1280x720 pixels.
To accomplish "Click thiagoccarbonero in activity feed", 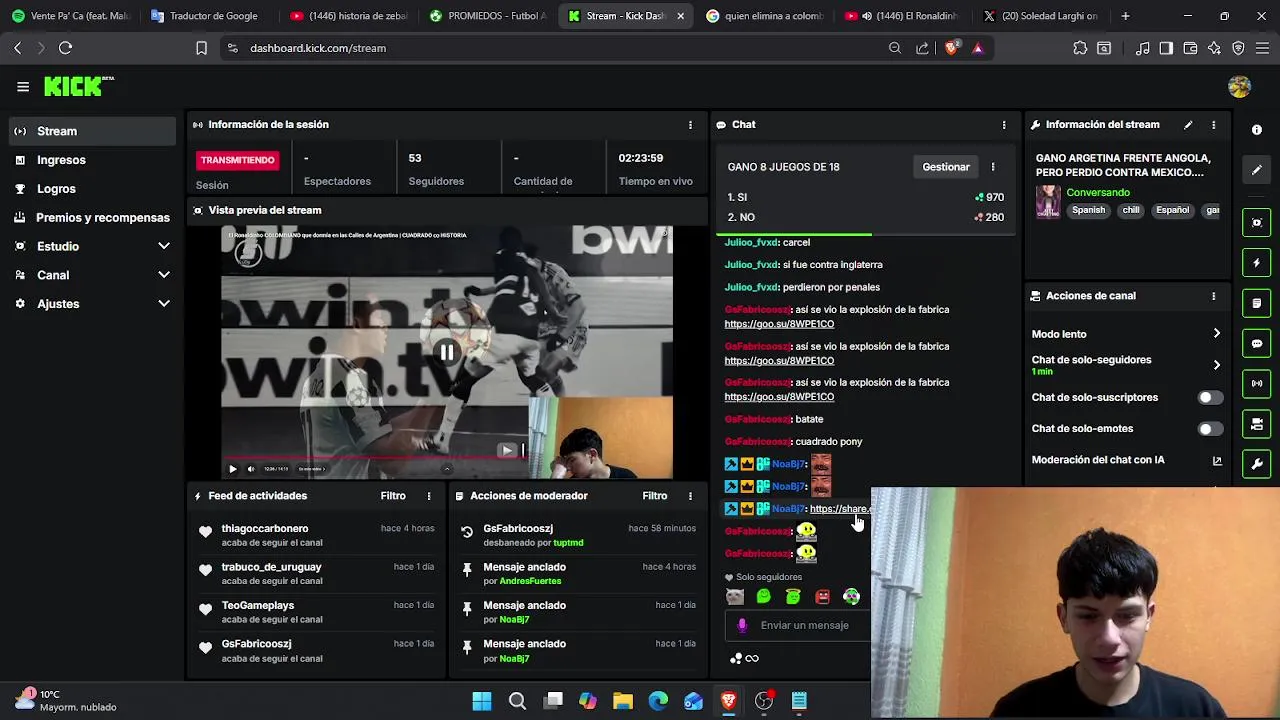I will [265, 529].
